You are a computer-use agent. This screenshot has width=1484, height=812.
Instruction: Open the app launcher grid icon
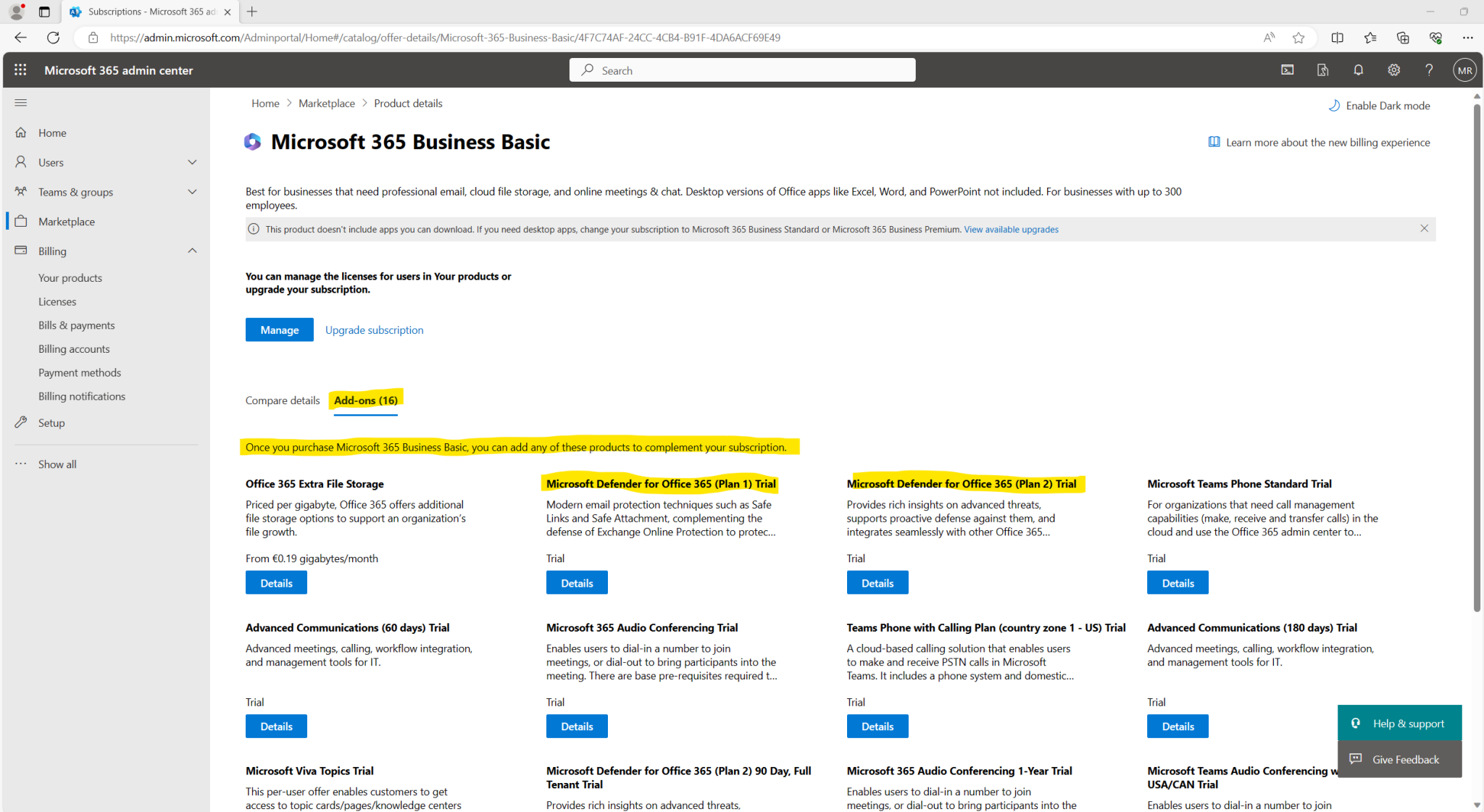pos(20,70)
